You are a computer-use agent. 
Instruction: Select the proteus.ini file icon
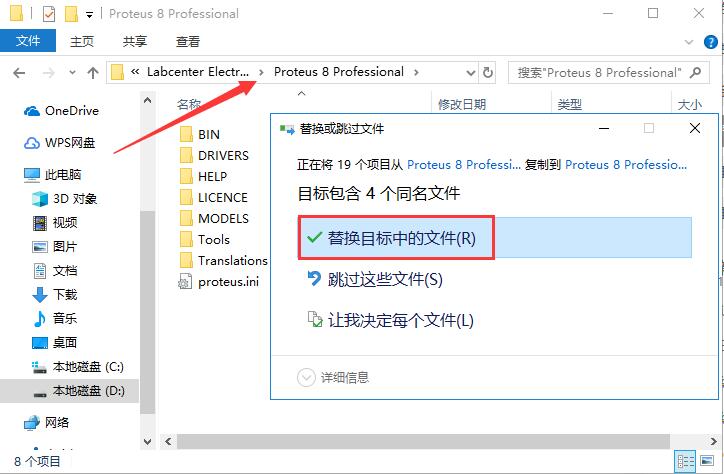click(x=185, y=282)
